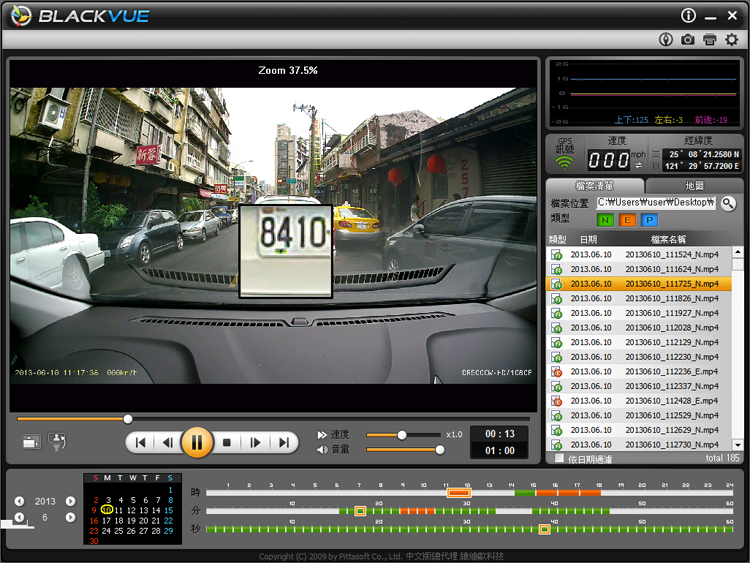Print the current frame using printer icon
Screen dimensions: 750x563
click(710, 39)
